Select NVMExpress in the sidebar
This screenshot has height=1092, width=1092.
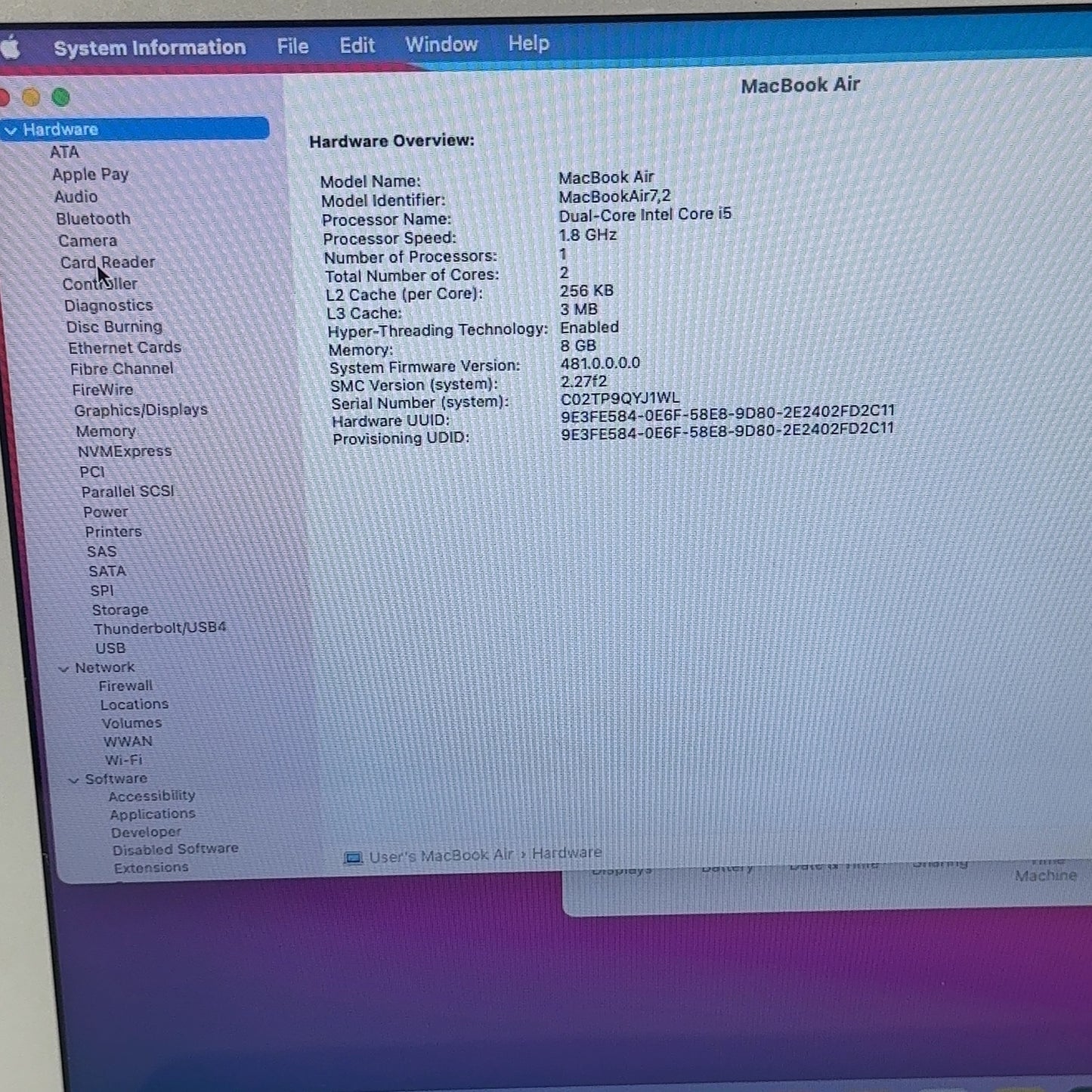[x=125, y=451]
